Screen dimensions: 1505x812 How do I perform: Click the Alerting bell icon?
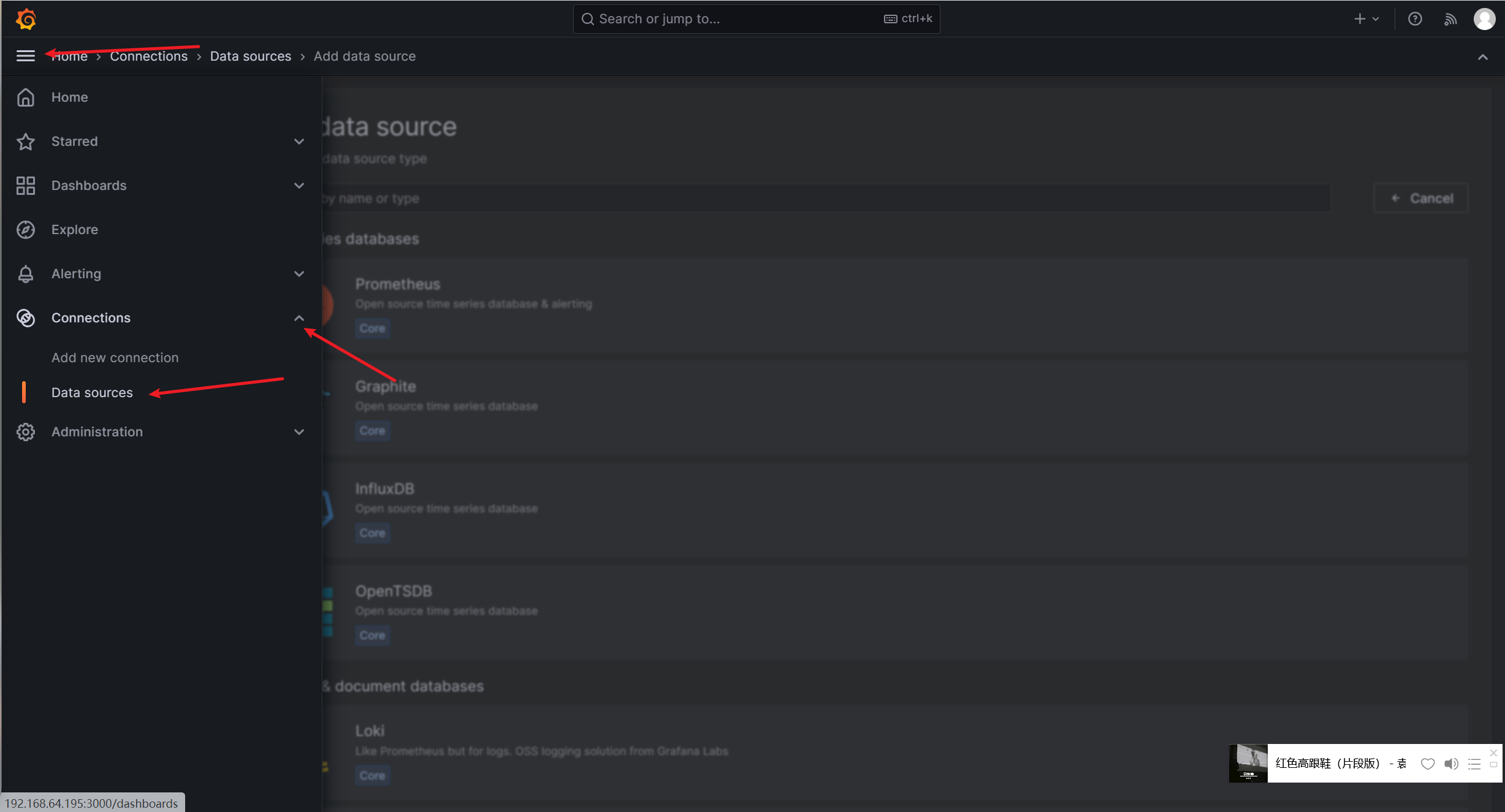(26, 274)
